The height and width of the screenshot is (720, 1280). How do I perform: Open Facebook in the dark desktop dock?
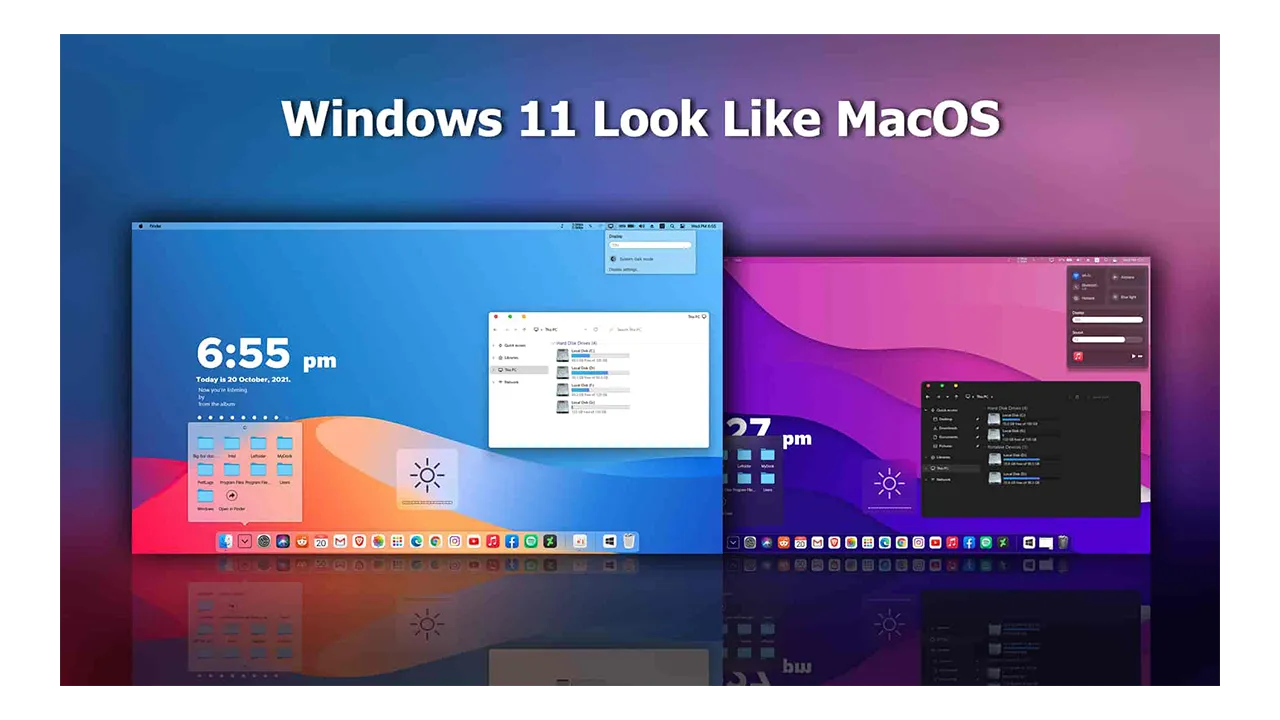pos(969,542)
